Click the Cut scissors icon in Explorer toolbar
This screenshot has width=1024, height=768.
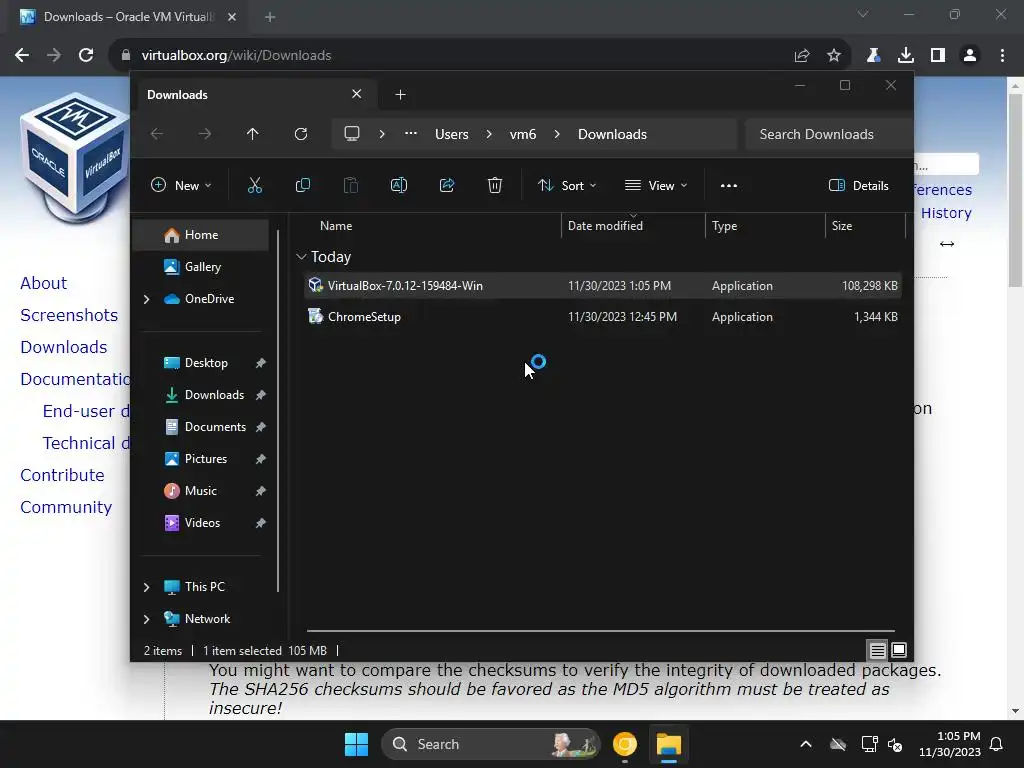pos(255,185)
